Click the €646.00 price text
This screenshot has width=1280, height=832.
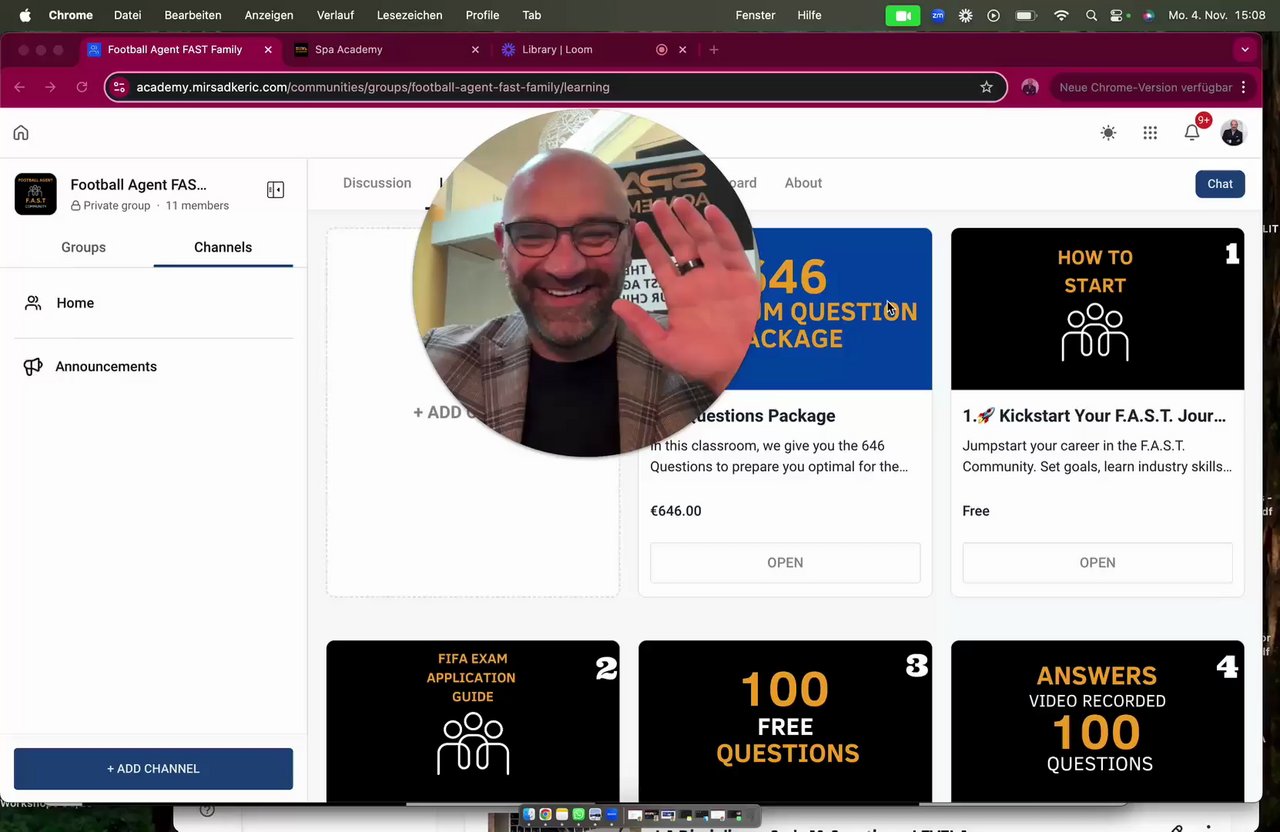676,511
